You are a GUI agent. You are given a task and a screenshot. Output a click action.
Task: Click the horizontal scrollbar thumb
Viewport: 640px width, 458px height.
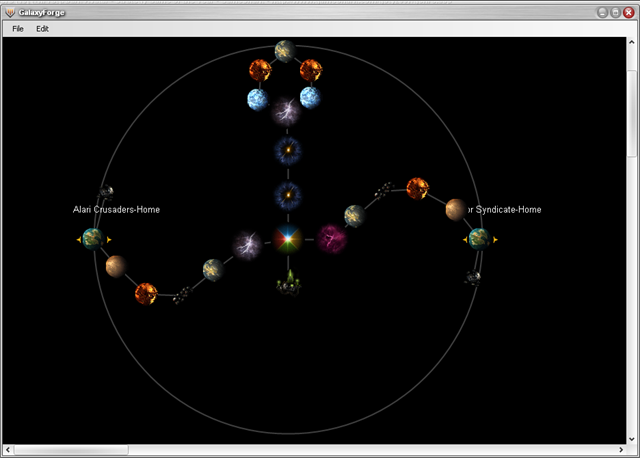pyautogui.click(x=71, y=449)
